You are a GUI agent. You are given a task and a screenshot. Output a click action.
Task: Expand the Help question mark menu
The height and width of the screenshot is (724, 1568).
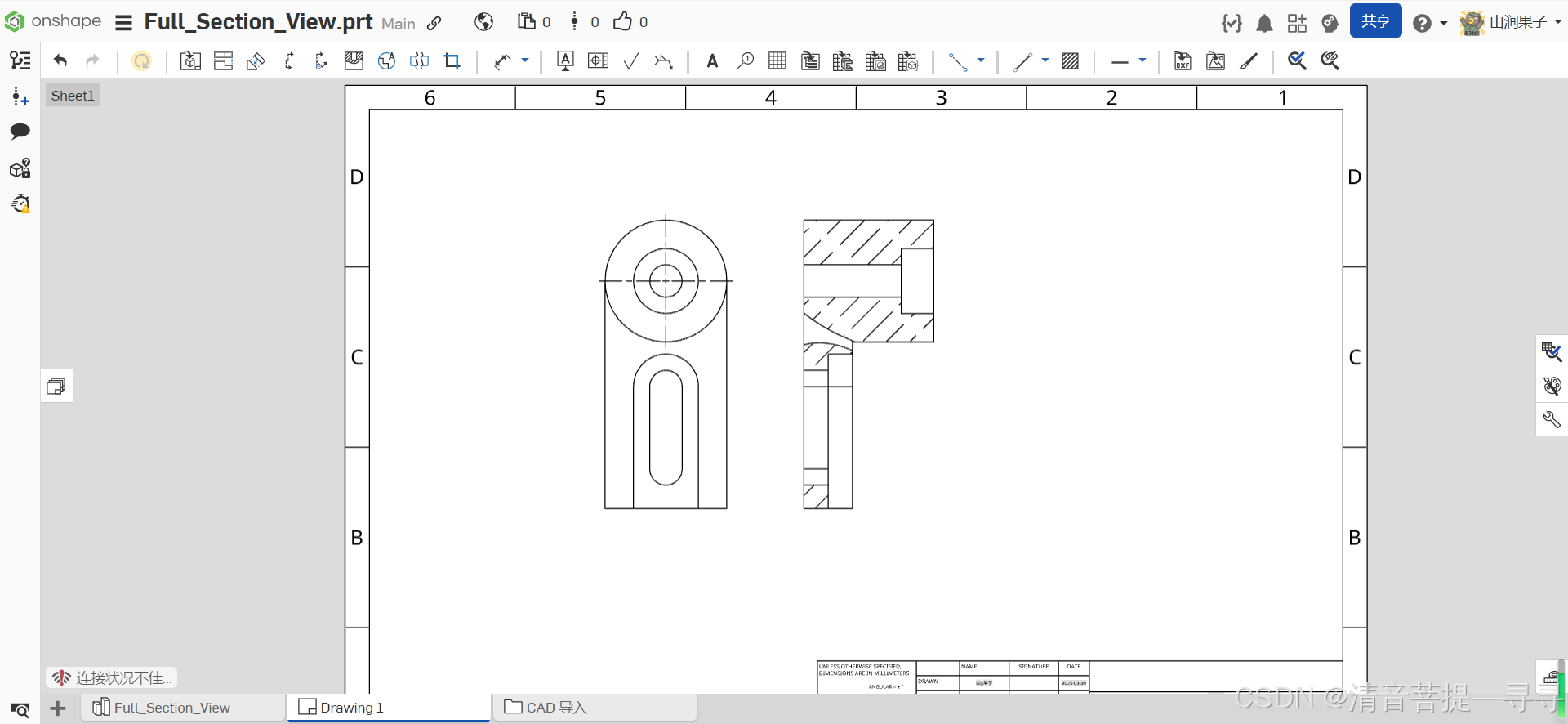(x=1430, y=23)
